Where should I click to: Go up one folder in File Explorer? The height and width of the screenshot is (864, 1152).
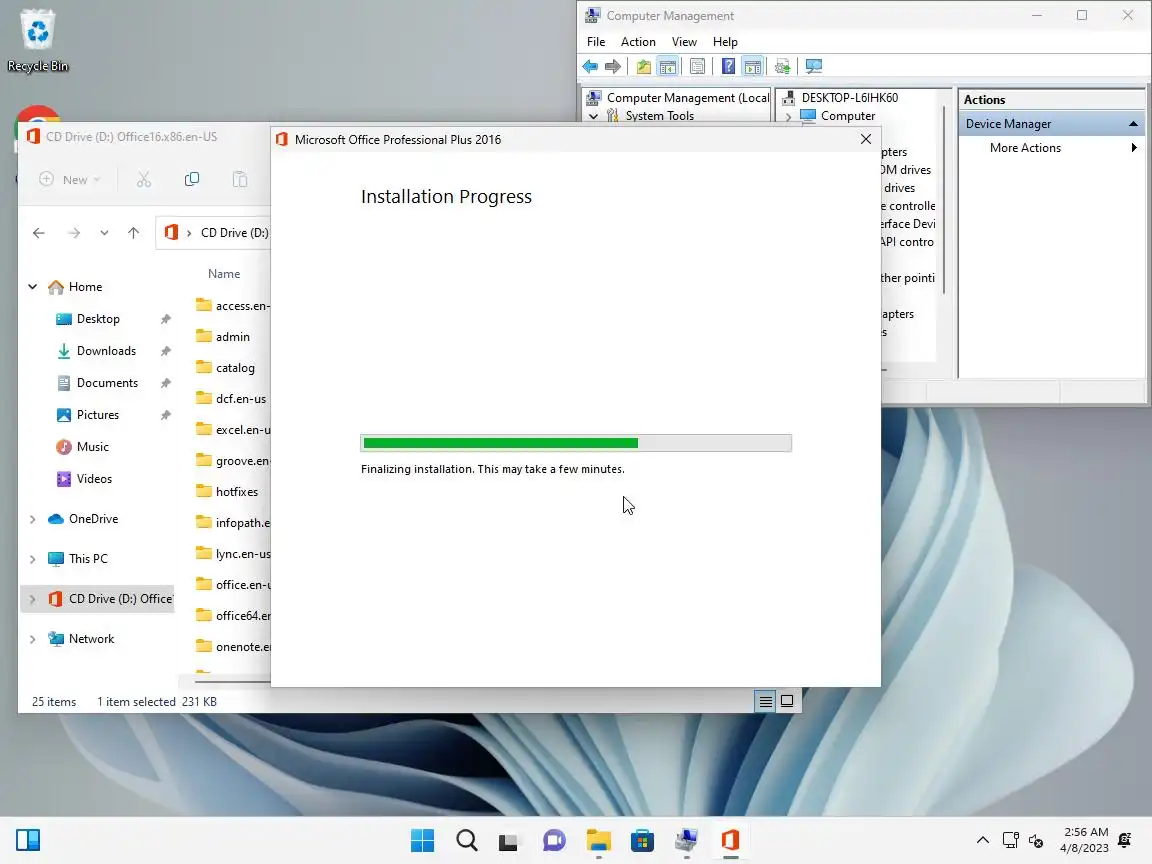[133, 233]
